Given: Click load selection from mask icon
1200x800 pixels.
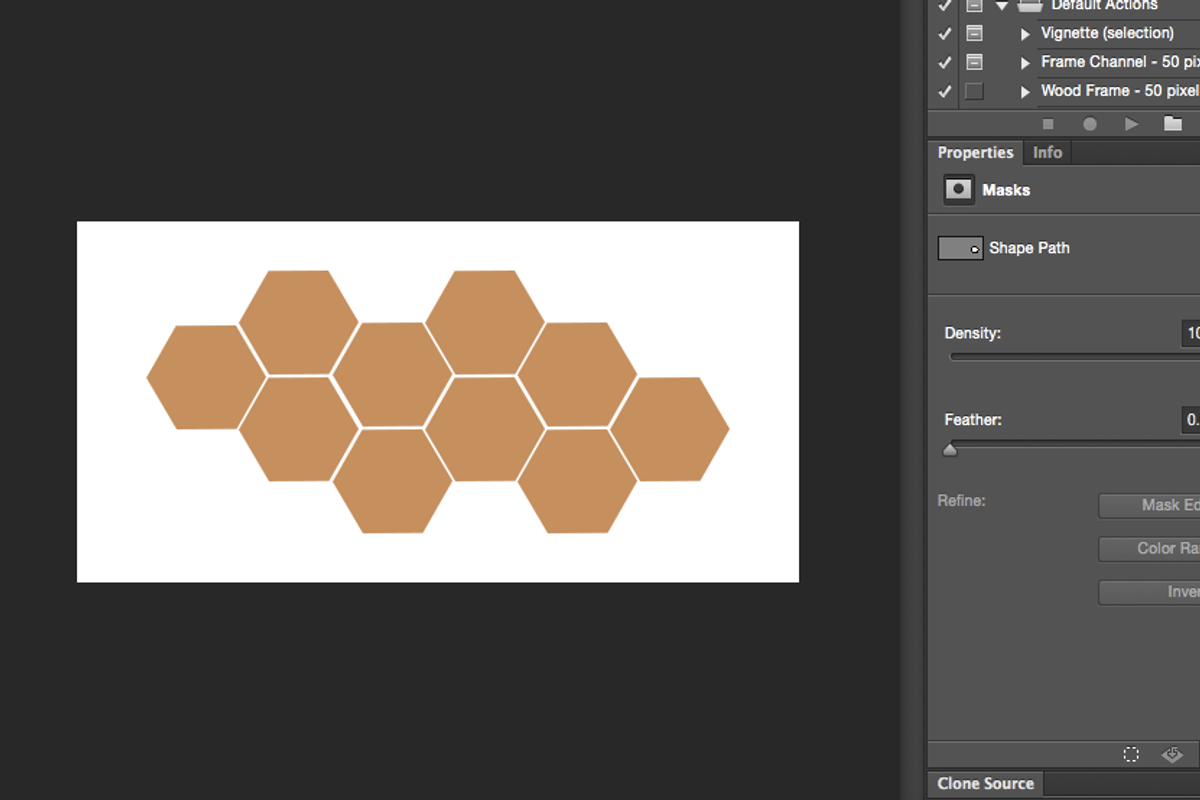Looking at the screenshot, I should pos(1131,755).
